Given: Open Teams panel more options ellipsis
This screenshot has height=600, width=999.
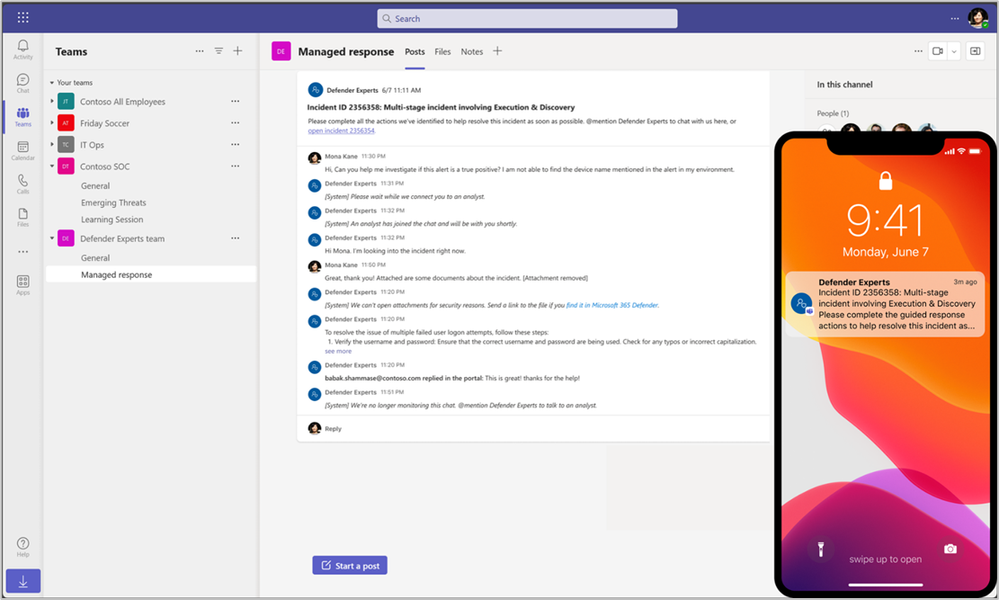Looking at the screenshot, I should pyautogui.click(x=199, y=51).
